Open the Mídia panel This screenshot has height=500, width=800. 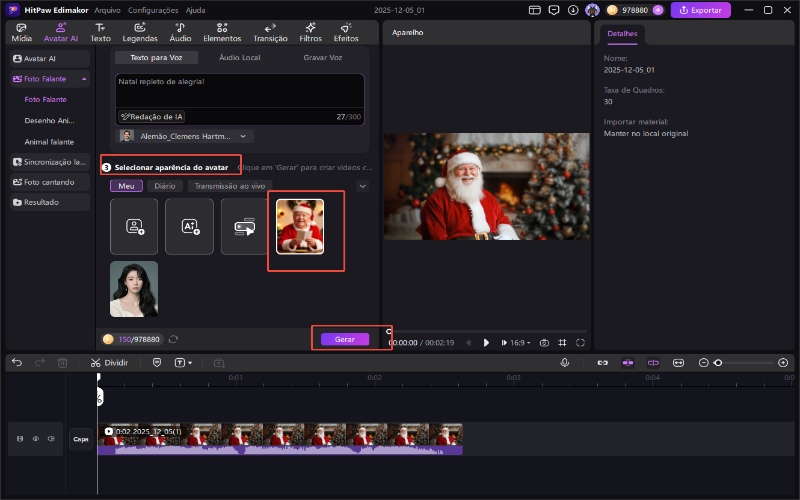click(x=21, y=33)
